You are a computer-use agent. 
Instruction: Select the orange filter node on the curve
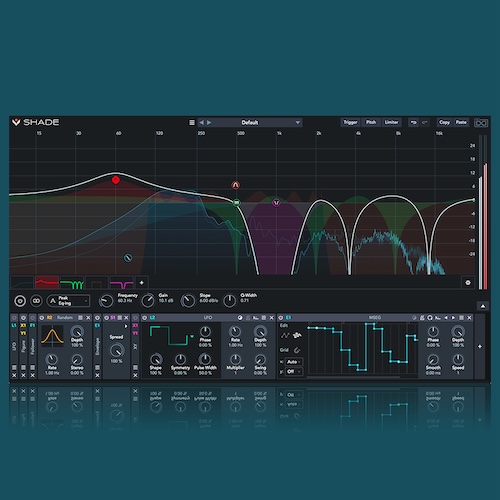click(236, 185)
